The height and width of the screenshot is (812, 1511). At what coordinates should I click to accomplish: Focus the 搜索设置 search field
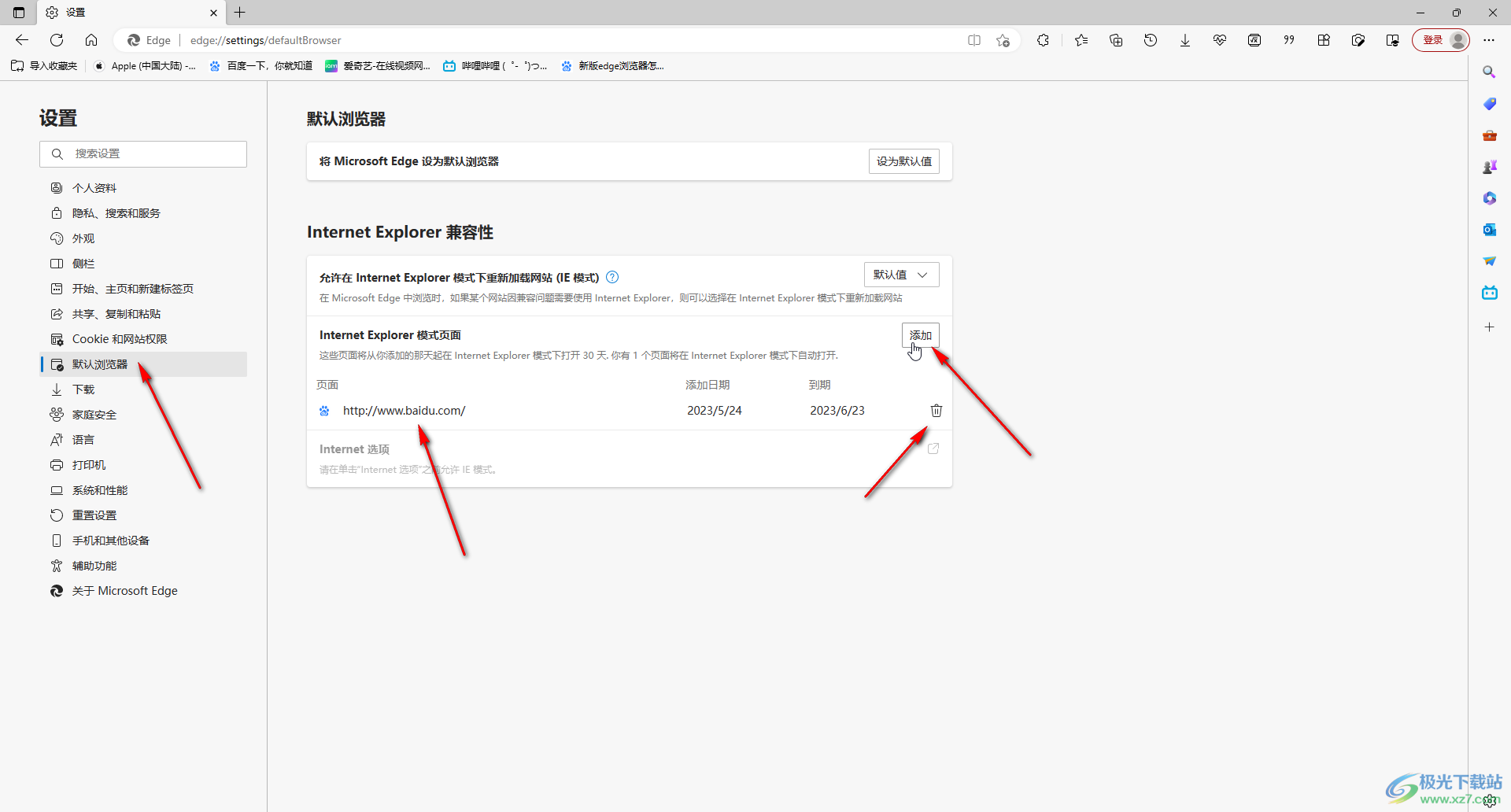click(x=143, y=154)
